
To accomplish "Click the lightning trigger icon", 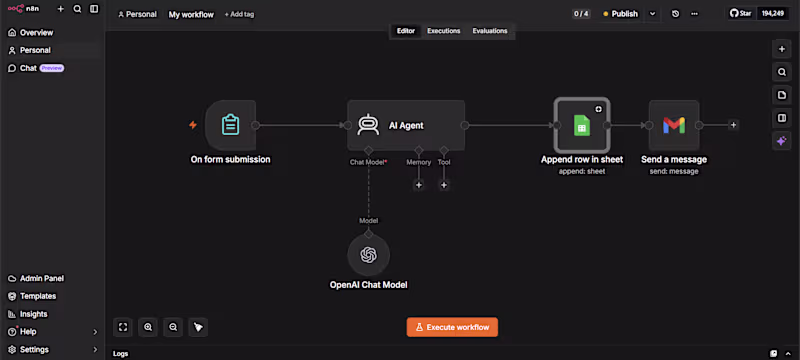I will click(193, 125).
